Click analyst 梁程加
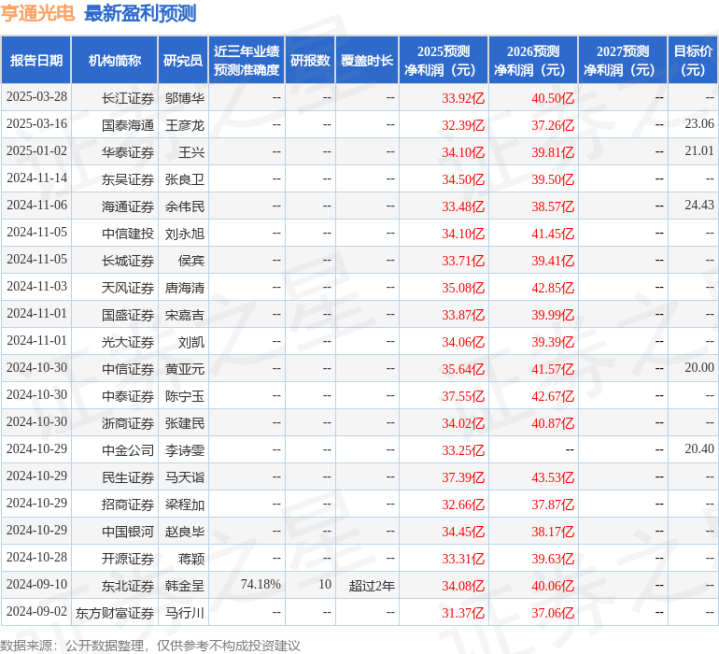 184,504
